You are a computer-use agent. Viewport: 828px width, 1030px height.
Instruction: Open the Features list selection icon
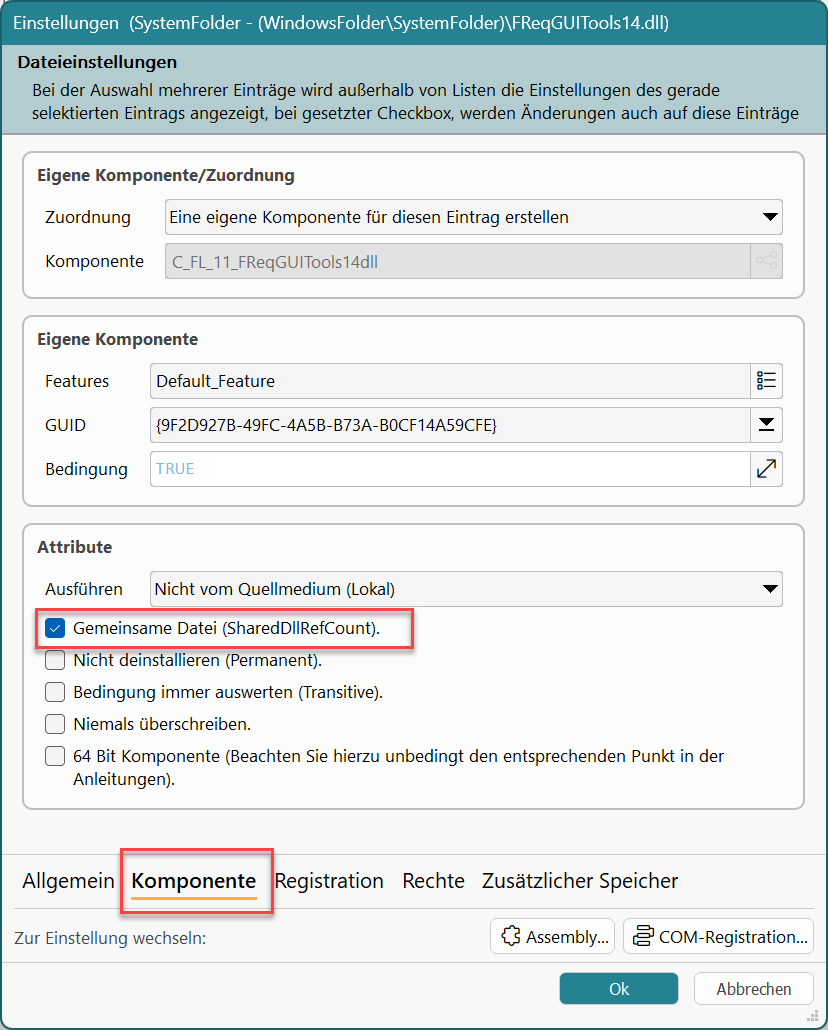pyautogui.click(x=766, y=381)
